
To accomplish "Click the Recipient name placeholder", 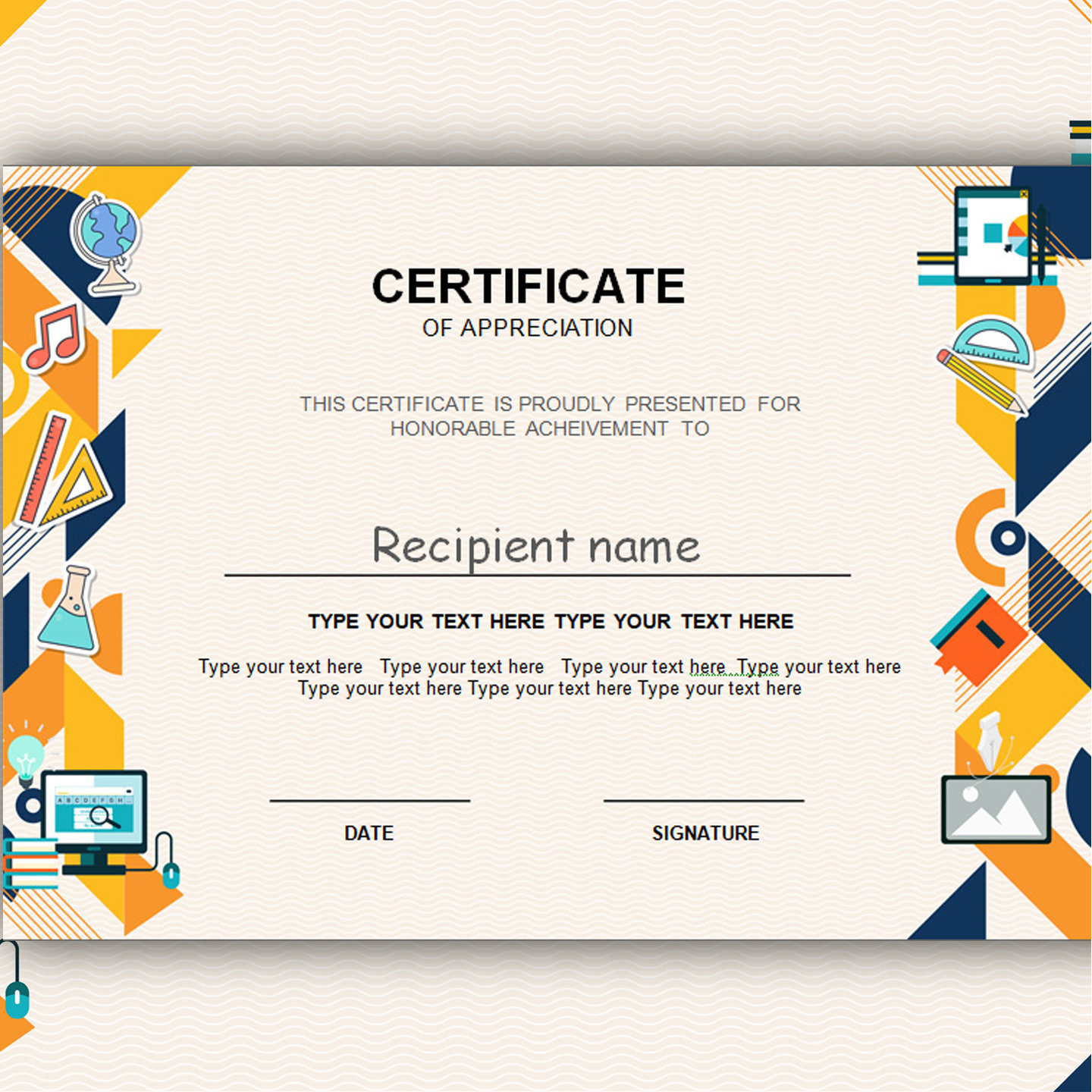I will [536, 545].
